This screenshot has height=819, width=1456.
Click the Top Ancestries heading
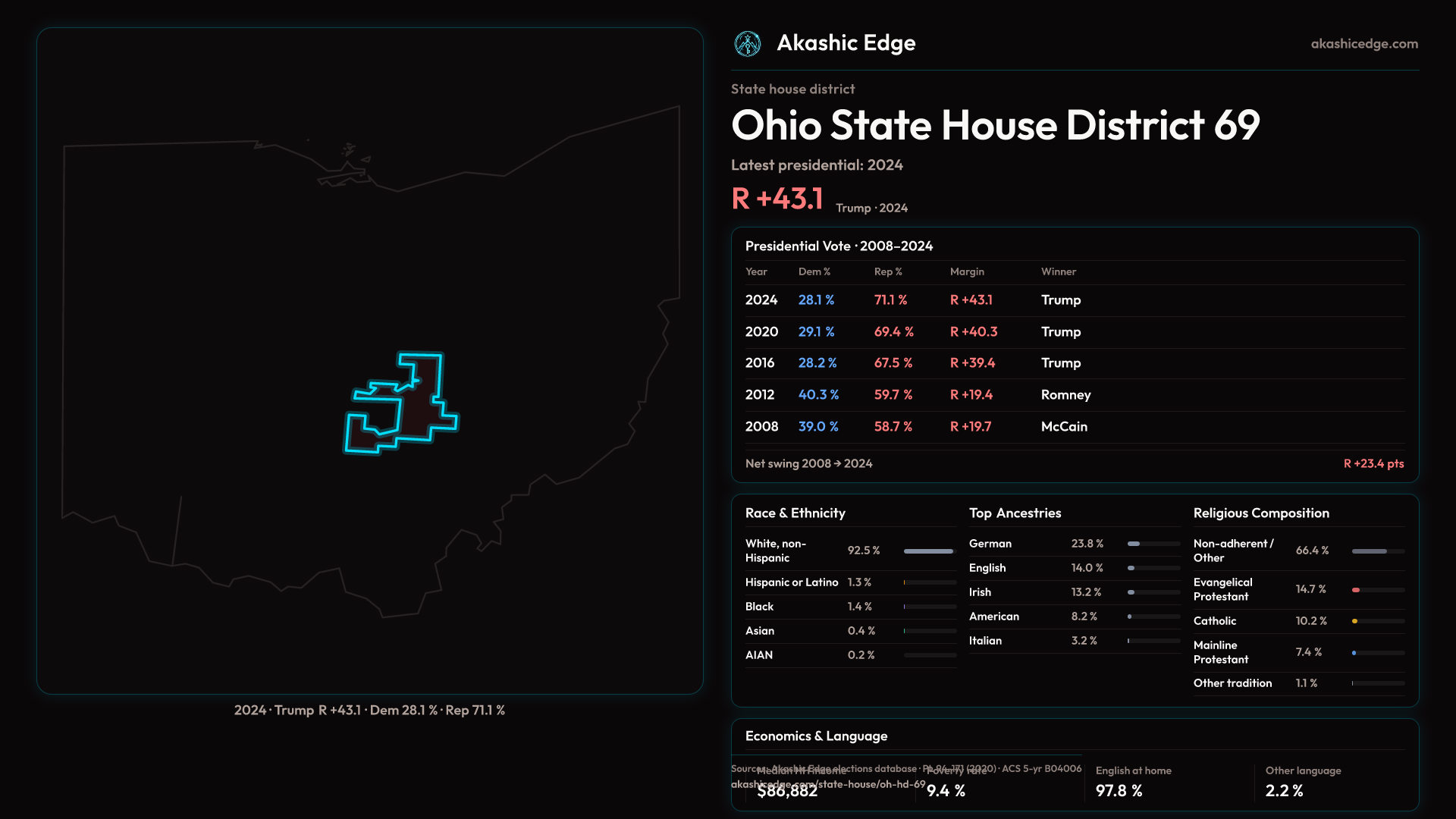pos(1015,513)
